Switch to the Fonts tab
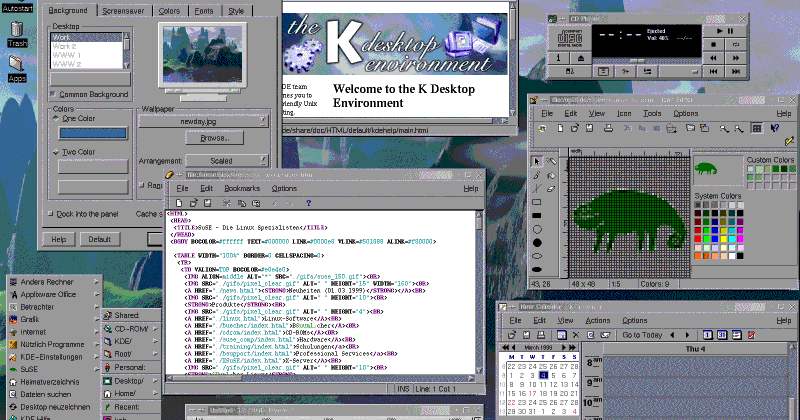The image size is (800, 420). [x=204, y=11]
